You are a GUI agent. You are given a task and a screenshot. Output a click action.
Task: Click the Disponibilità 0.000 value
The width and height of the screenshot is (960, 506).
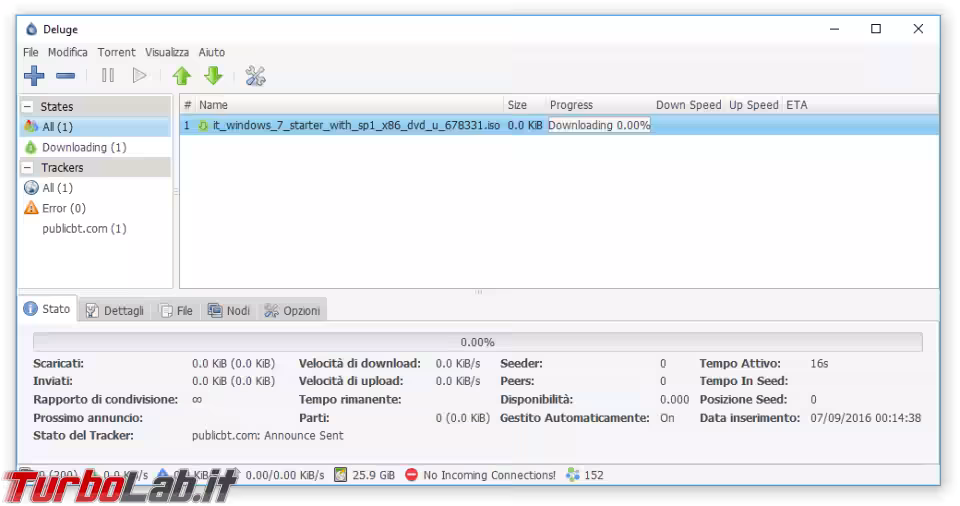[x=674, y=399]
